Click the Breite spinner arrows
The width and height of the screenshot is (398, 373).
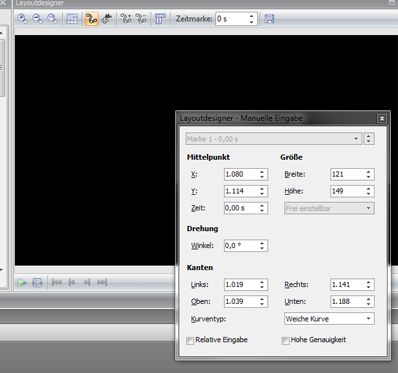[369, 174]
